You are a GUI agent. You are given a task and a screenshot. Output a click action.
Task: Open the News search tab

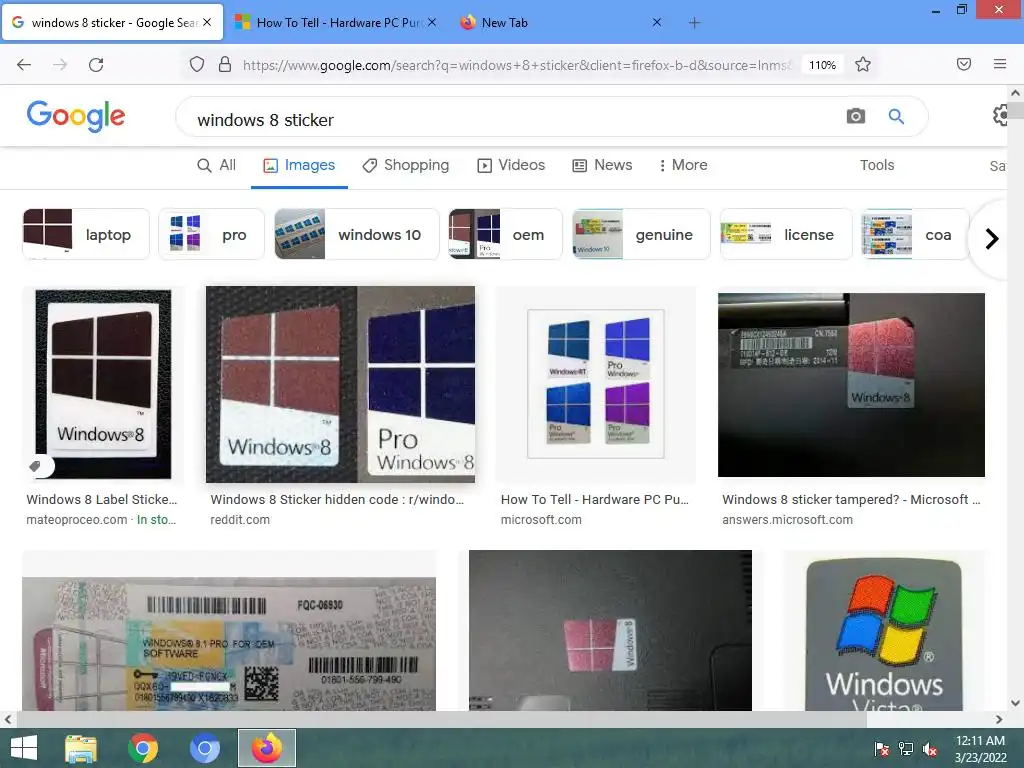[602, 165]
